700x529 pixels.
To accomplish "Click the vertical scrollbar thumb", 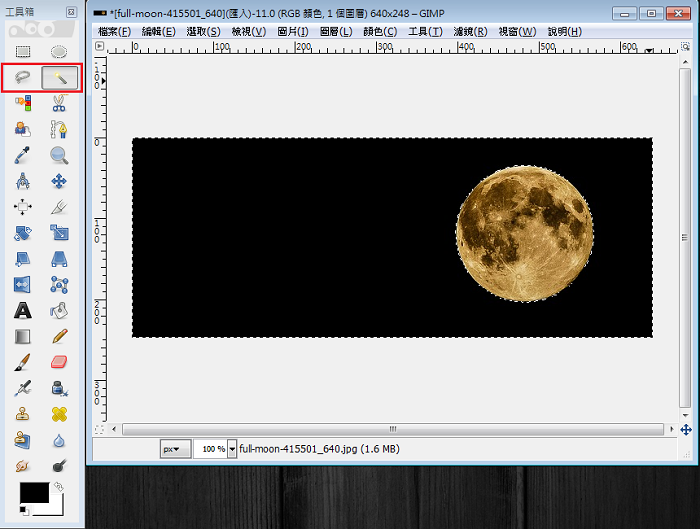I will [x=685, y=237].
